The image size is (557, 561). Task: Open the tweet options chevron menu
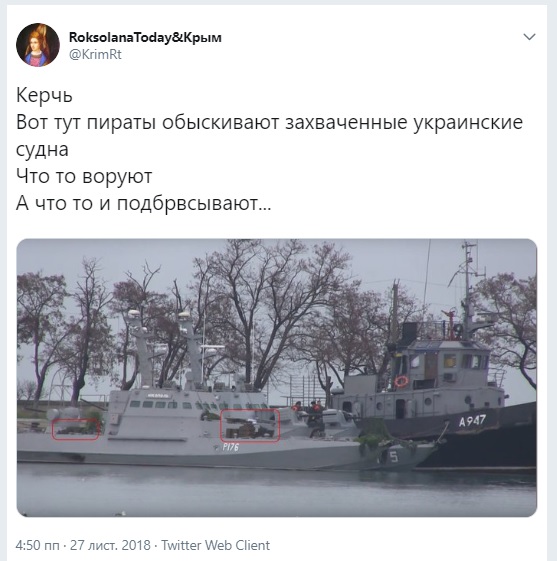click(x=529, y=37)
